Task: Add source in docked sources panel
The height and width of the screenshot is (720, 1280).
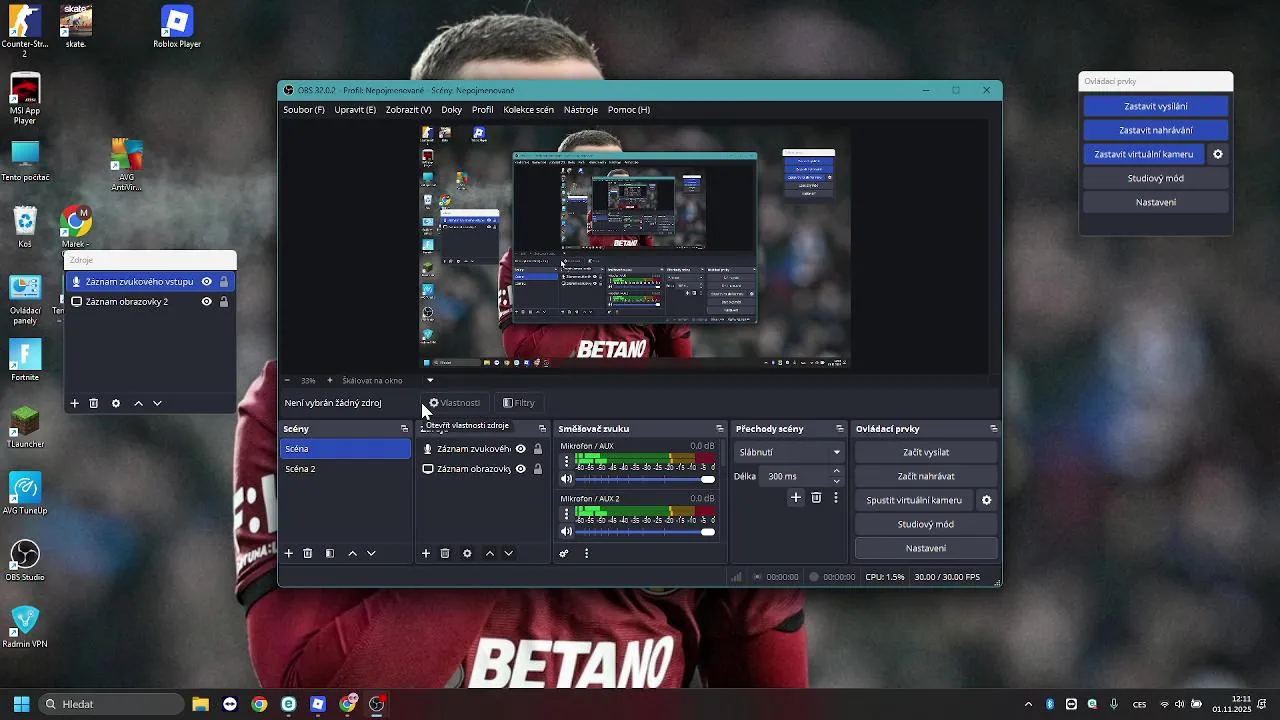Action: (426, 553)
